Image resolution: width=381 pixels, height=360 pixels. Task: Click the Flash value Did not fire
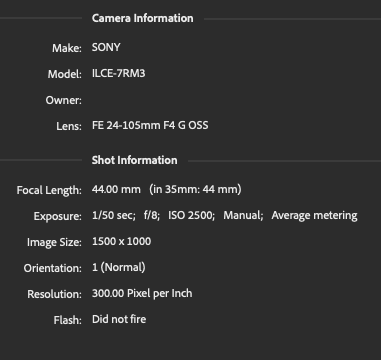pos(119,319)
